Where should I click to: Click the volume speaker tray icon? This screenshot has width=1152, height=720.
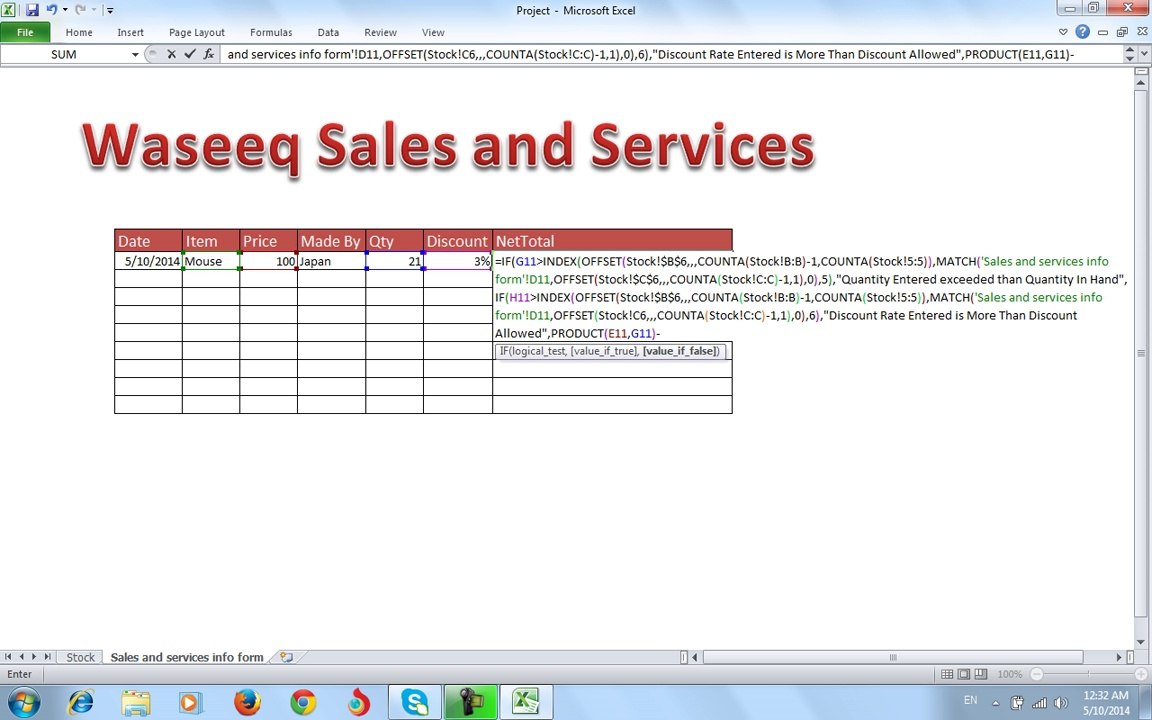[x=1060, y=702]
